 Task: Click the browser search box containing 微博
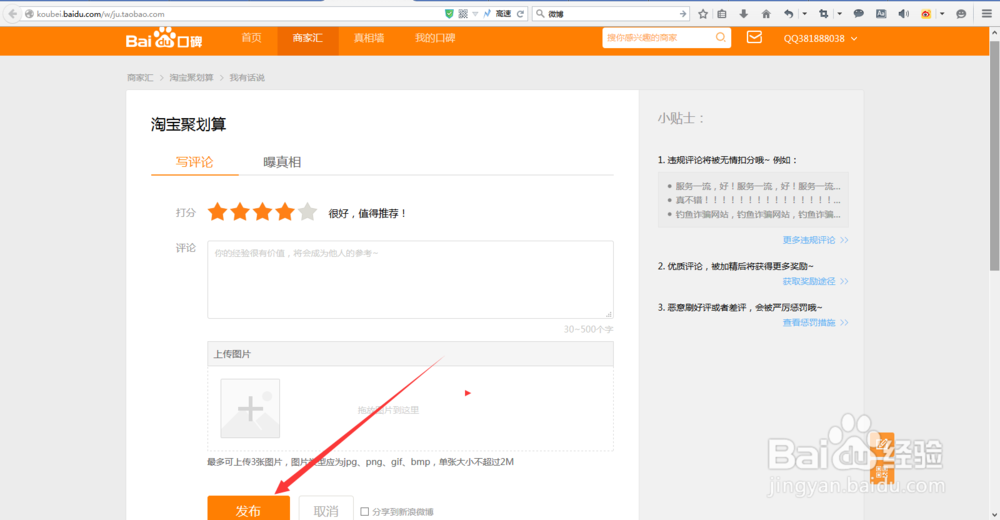click(612, 13)
